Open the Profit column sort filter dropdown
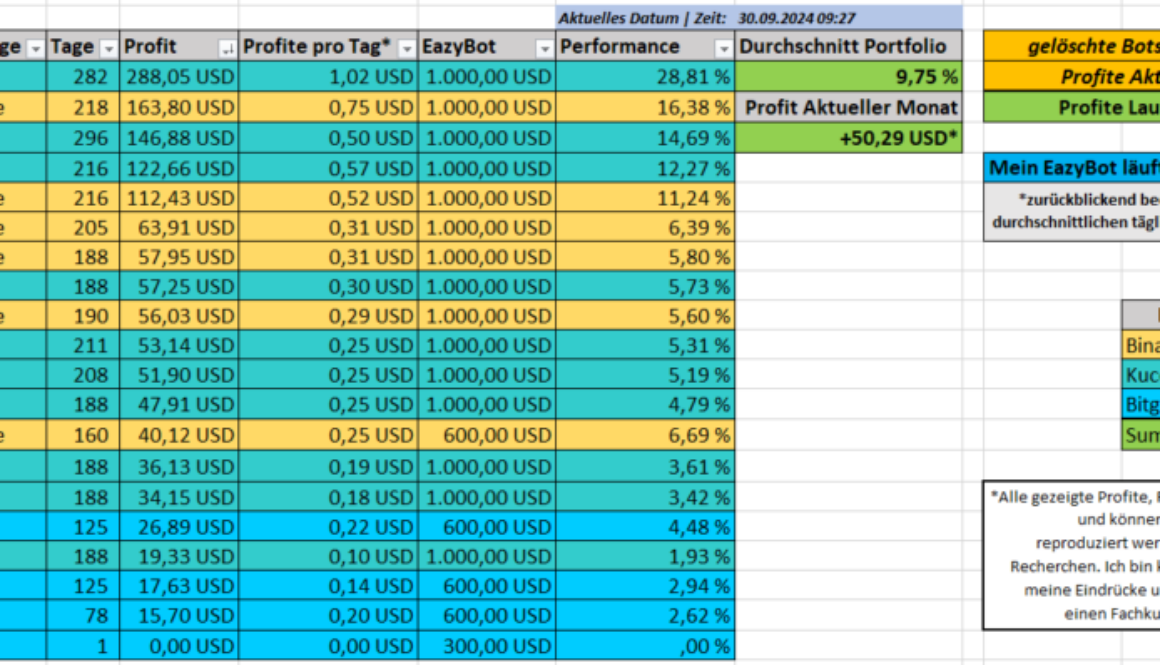 (x=227, y=49)
